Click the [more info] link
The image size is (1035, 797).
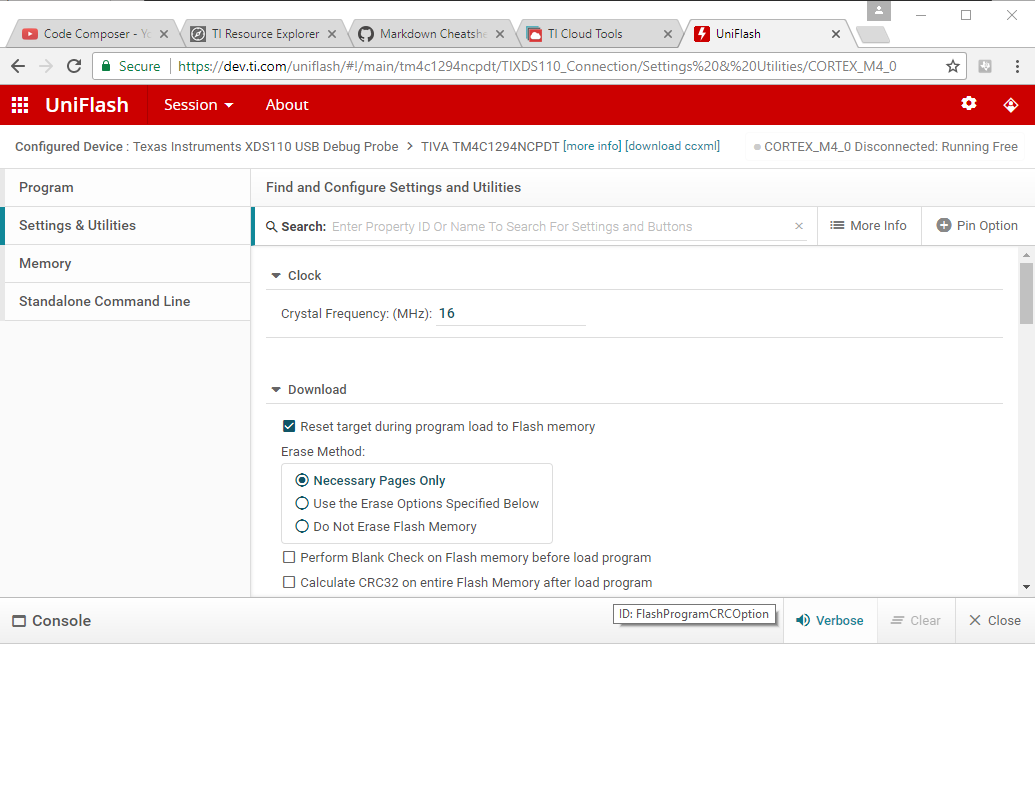[x=592, y=146]
